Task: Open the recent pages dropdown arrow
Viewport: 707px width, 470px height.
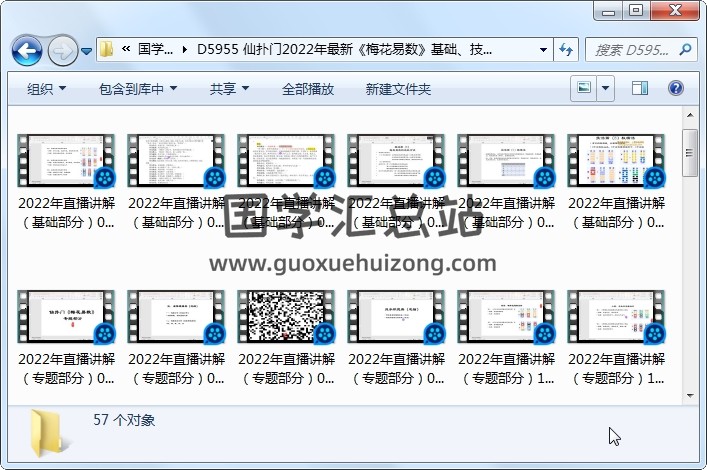Action: [x=87, y=50]
